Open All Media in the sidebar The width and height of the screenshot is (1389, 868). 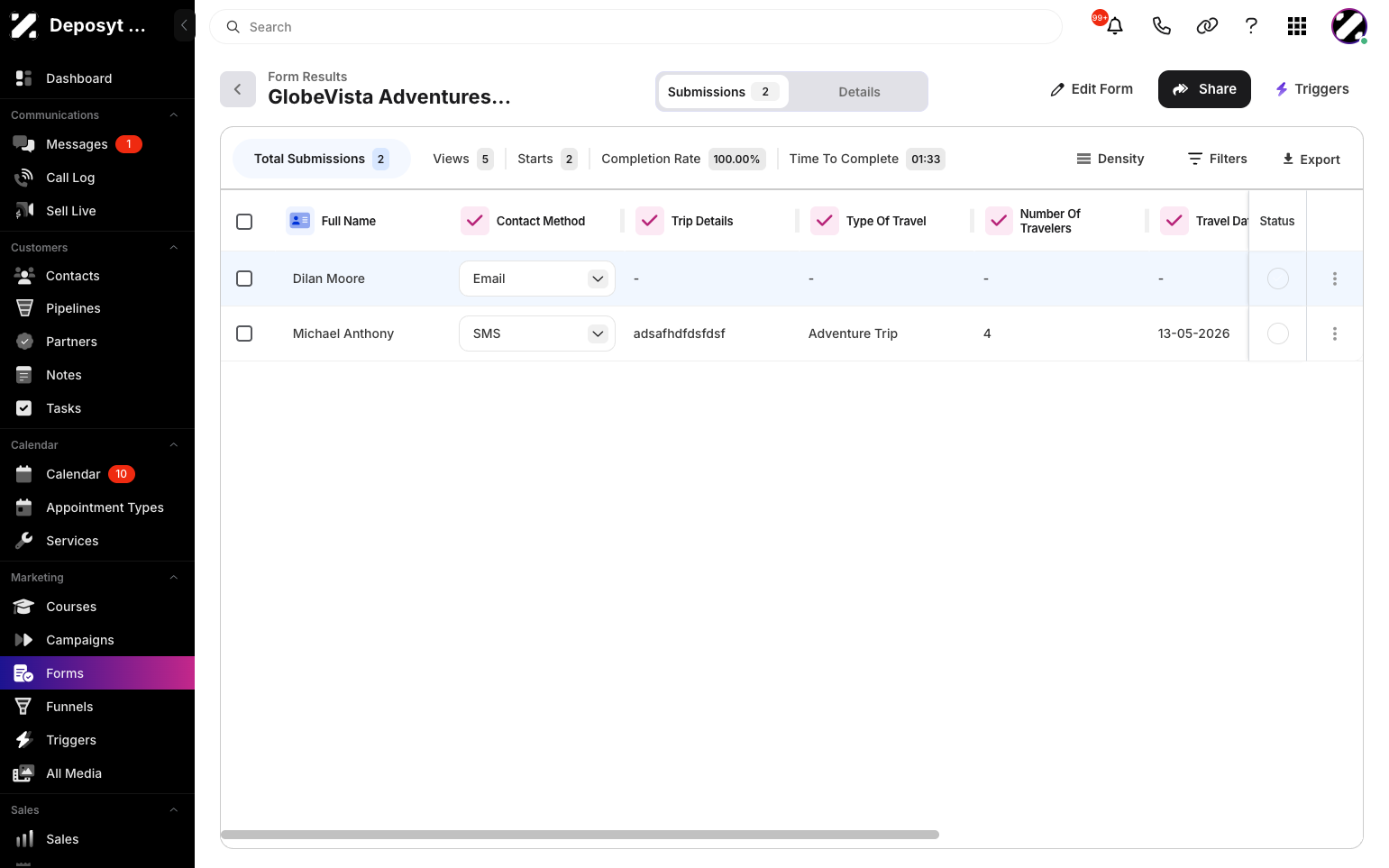coord(97,773)
